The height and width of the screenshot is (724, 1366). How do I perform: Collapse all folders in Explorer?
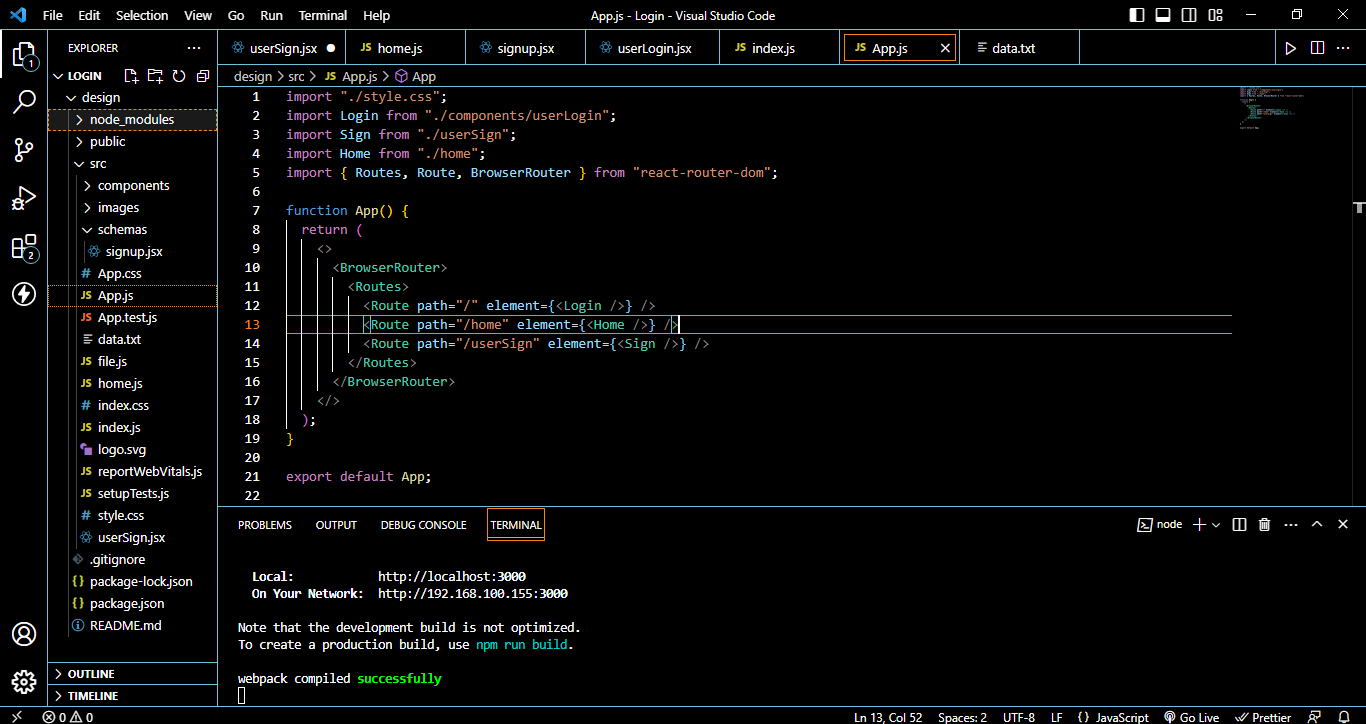coord(203,76)
